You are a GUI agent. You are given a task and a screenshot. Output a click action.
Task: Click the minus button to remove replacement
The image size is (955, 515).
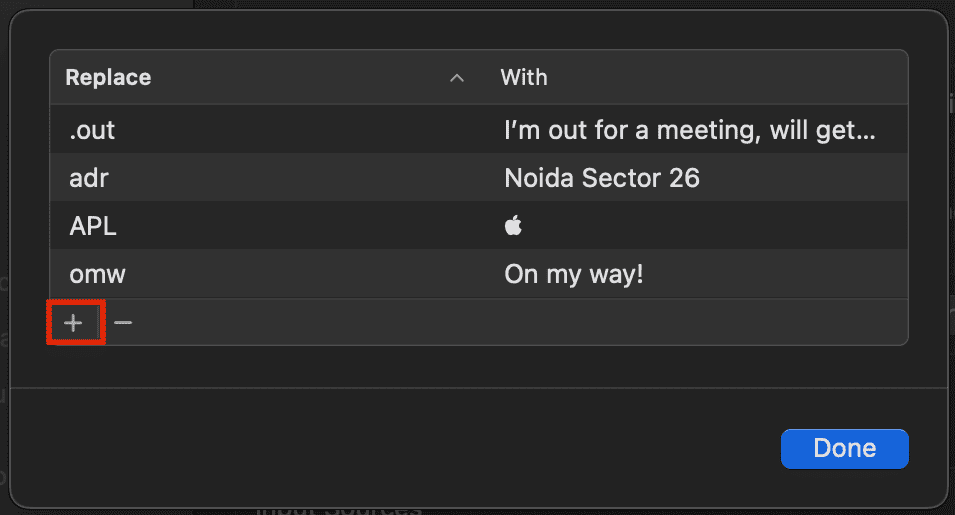click(x=123, y=323)
